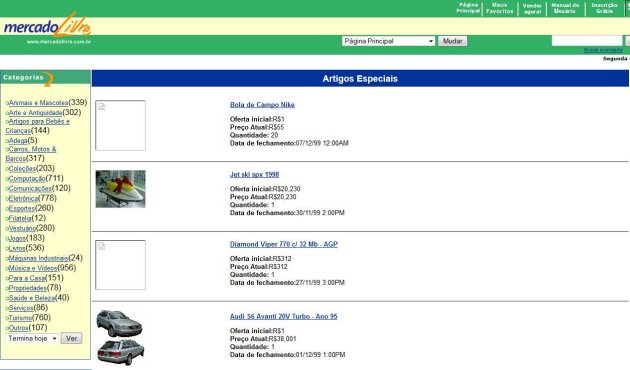The image size is (630, 370).
Task: Open the Livros category
Action: coord(17,249)
